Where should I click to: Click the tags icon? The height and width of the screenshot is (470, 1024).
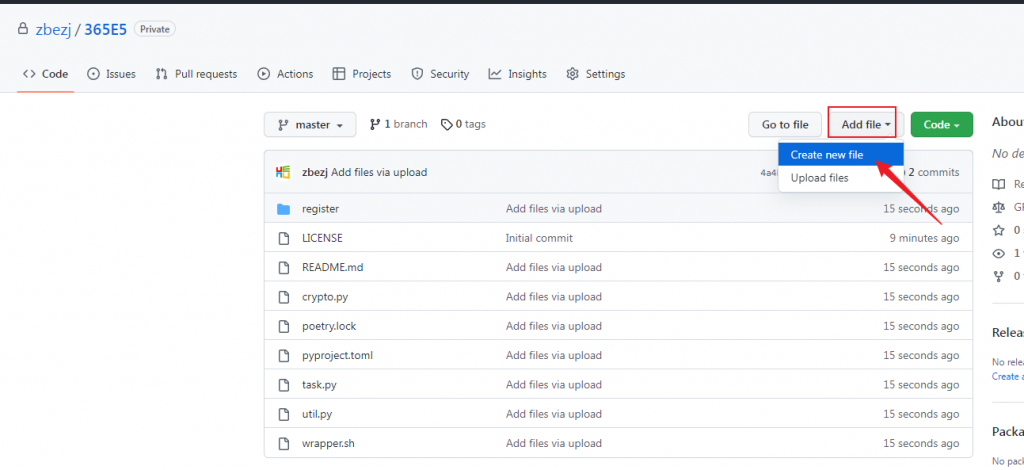point(447,125)
